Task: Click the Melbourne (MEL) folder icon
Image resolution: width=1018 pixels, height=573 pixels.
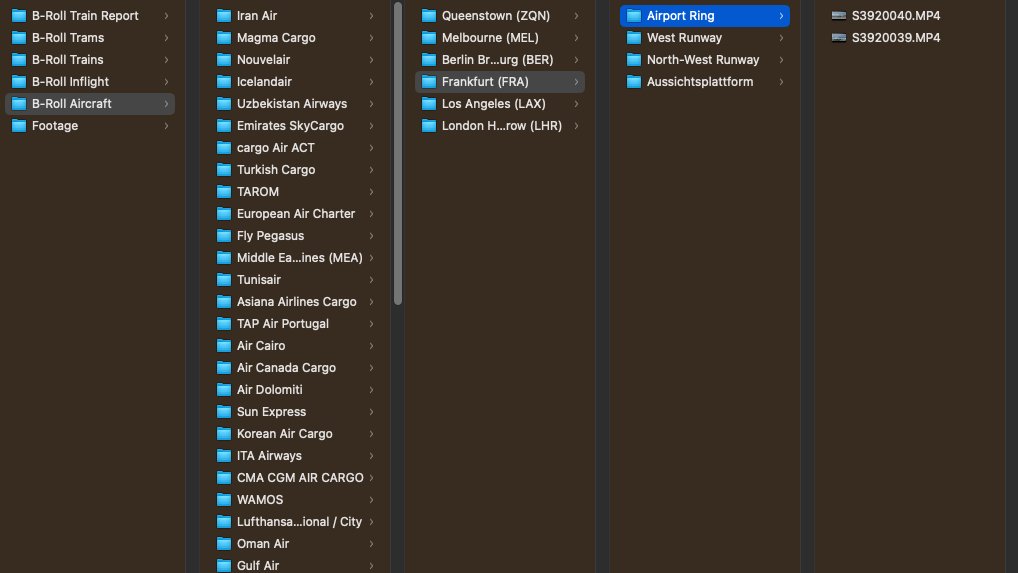Action: point(429,38)
